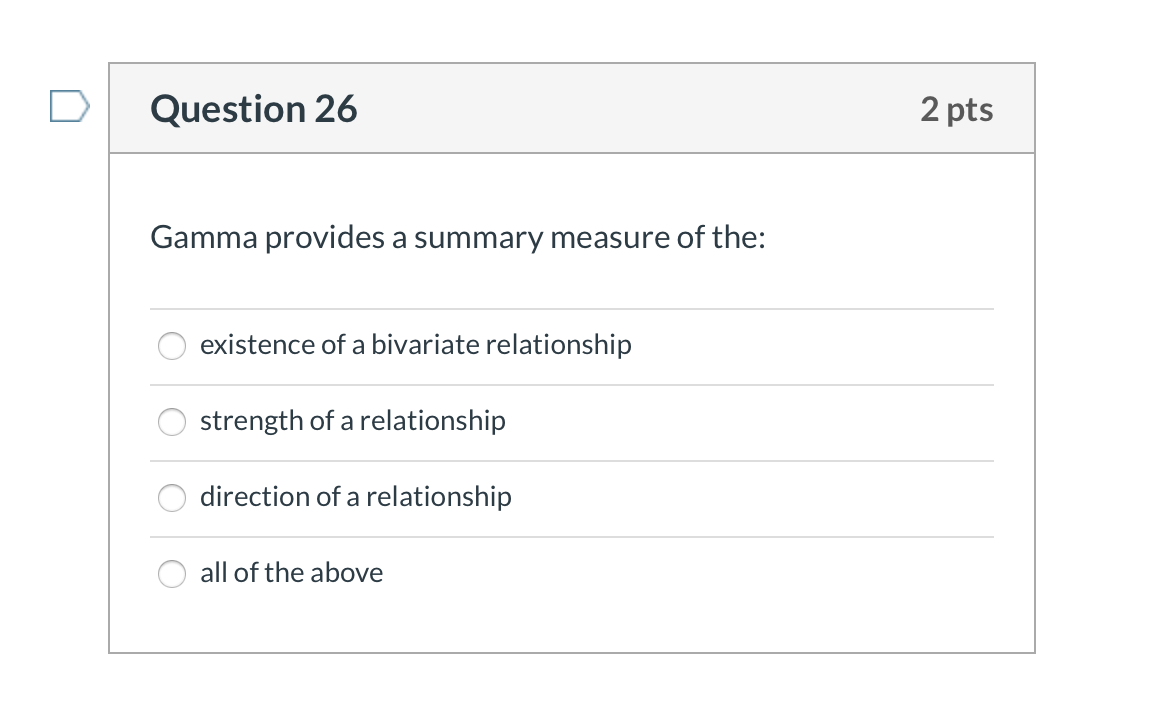Screen dimensions: 1170x716
Task: Click the "Question 26" heading
Action: (x=254, y=109)
